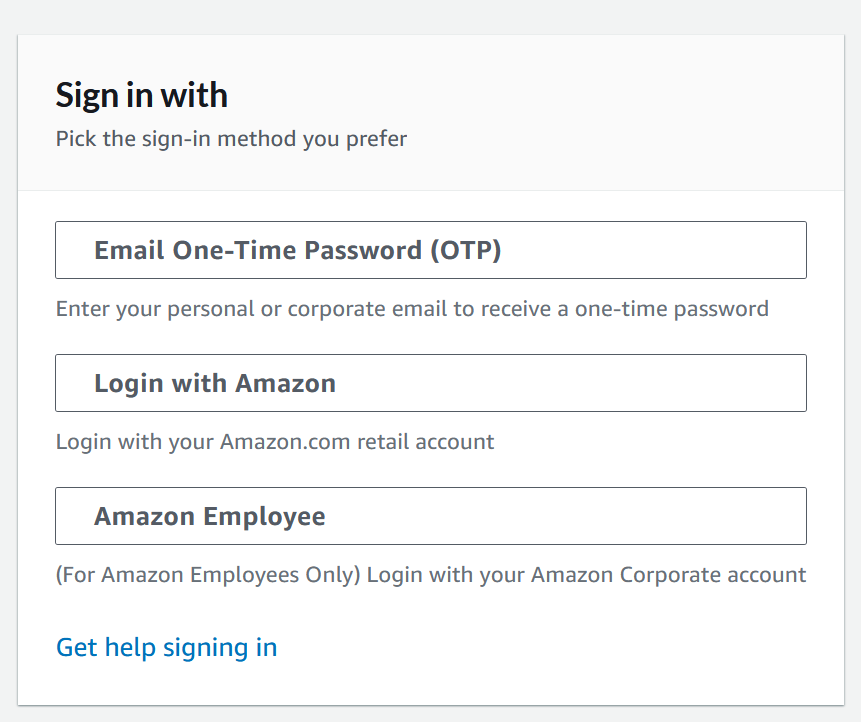Click 'Pick the sign-in method you prefer' text

coord(231,138)
